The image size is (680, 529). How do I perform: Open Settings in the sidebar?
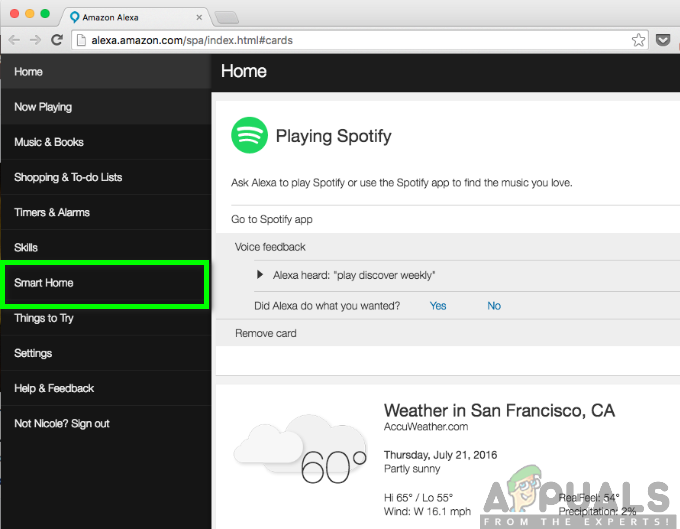tap(106, 353)
